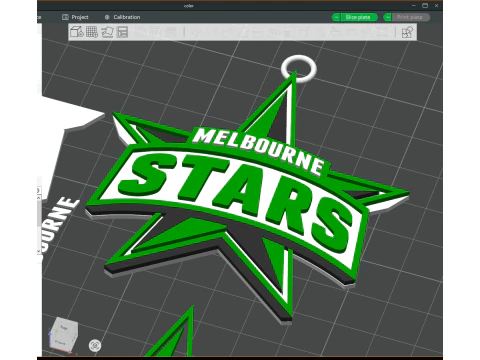This screenshot has width=480, height=360.
Task: Click the Slice plate button
Action: [359, 17]
